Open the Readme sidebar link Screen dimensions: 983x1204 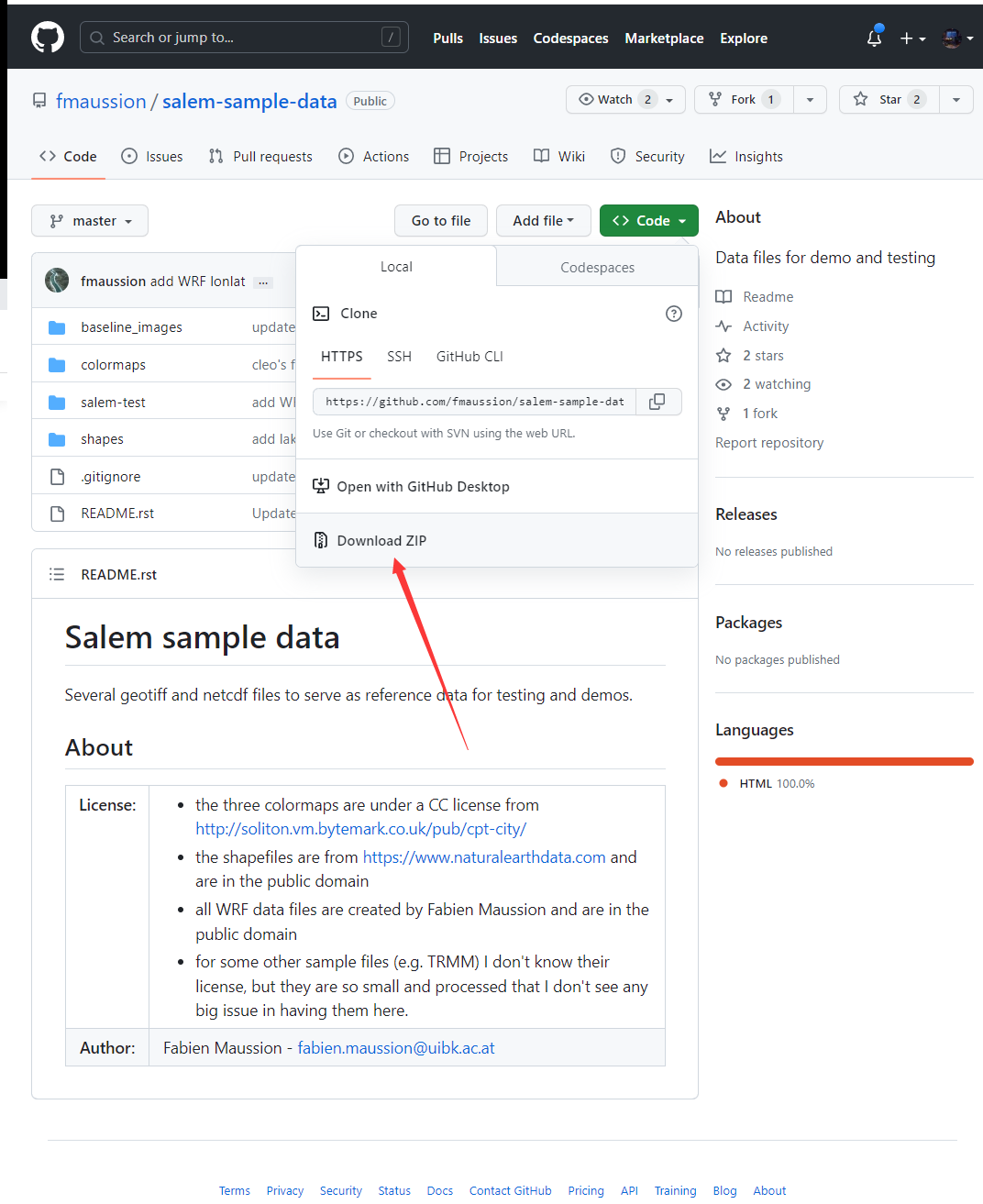(755, 297)
